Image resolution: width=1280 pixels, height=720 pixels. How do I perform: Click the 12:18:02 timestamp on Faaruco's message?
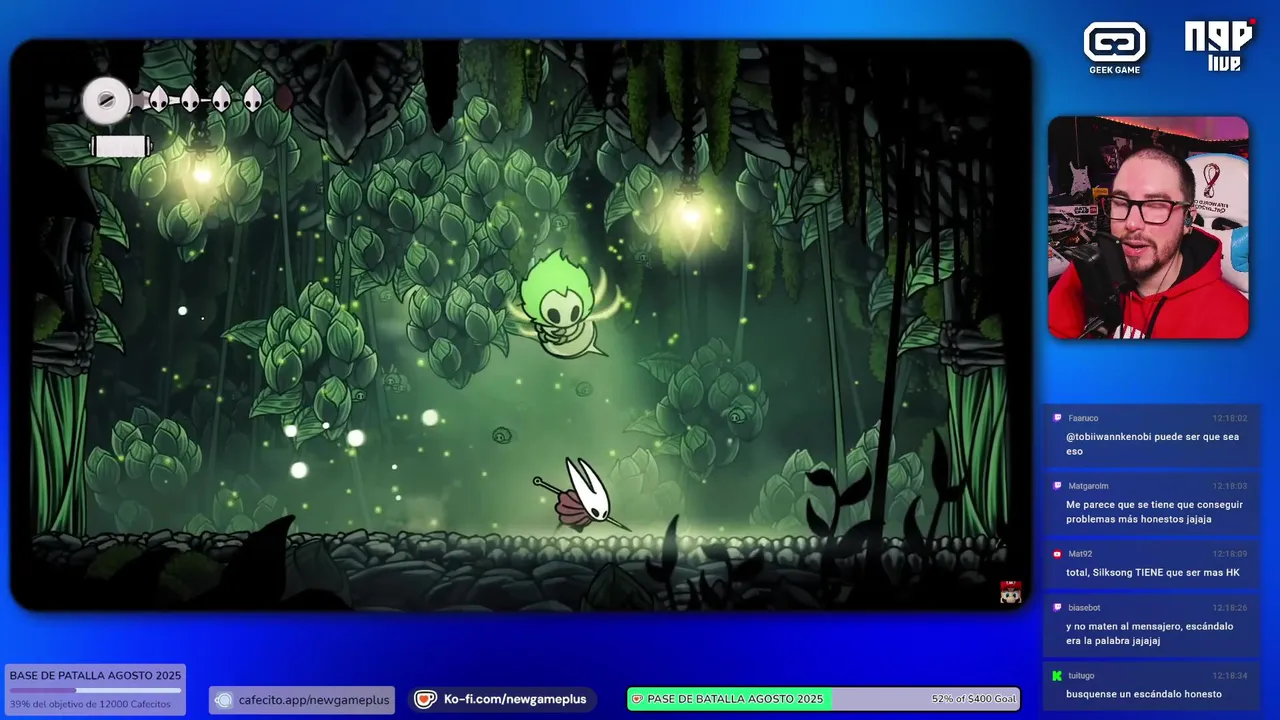[x=1229, y=418]
